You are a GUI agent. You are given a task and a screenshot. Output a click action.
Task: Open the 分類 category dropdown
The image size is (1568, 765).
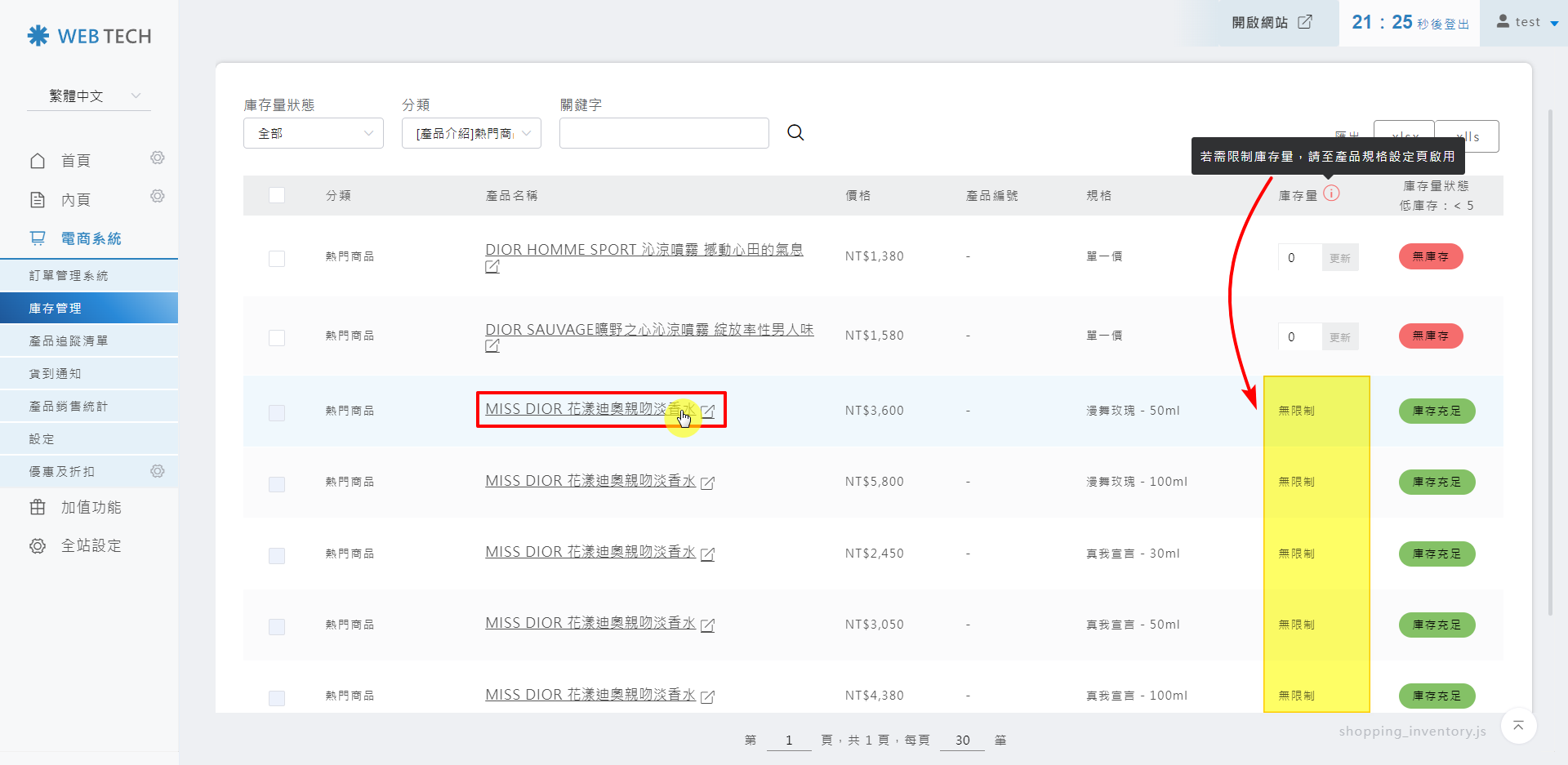pyautogui.click(x=471, y=133)
